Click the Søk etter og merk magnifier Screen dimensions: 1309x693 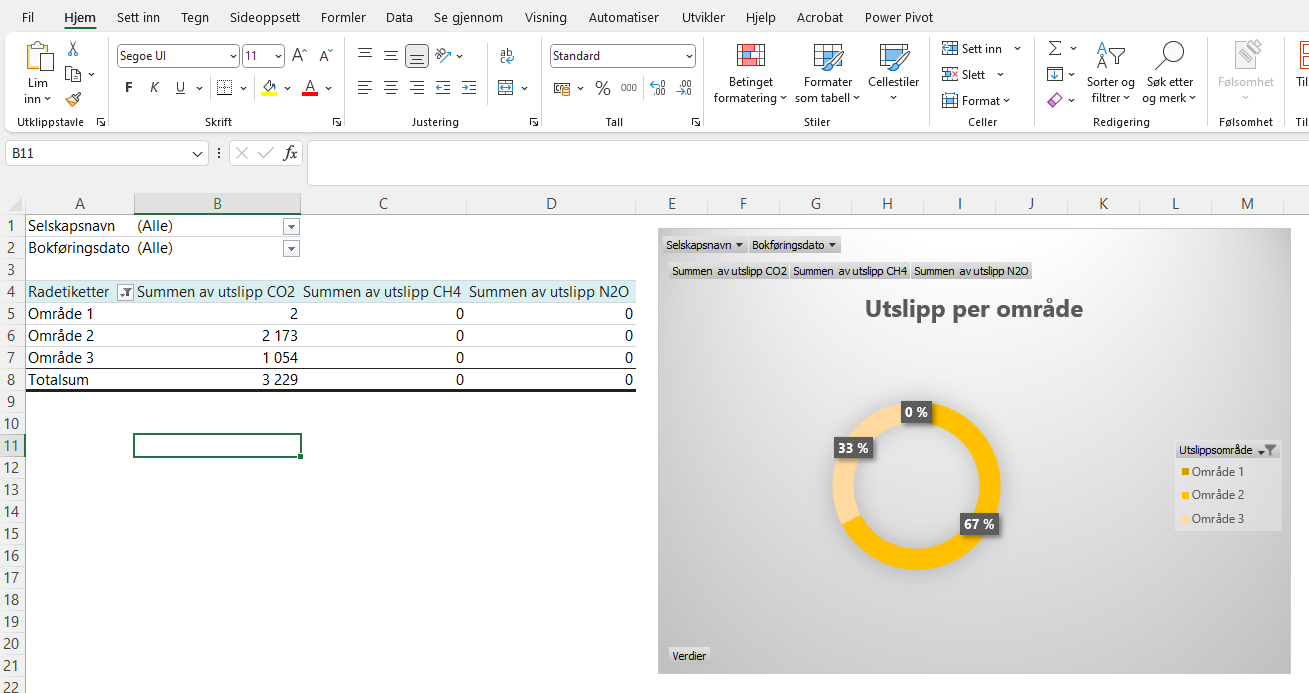[1169, 74]
